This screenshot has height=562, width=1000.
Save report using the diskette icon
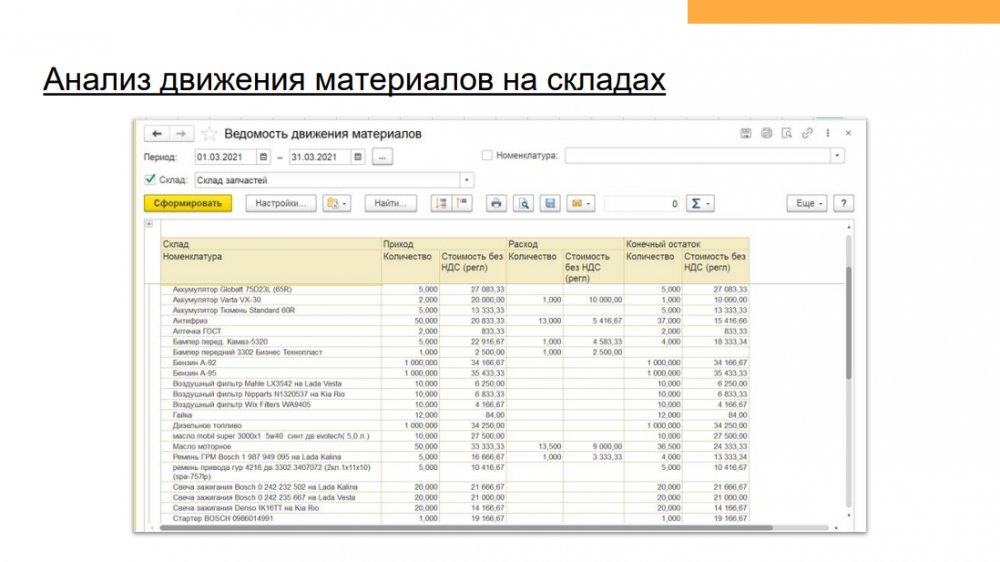[x=549, y=203]
